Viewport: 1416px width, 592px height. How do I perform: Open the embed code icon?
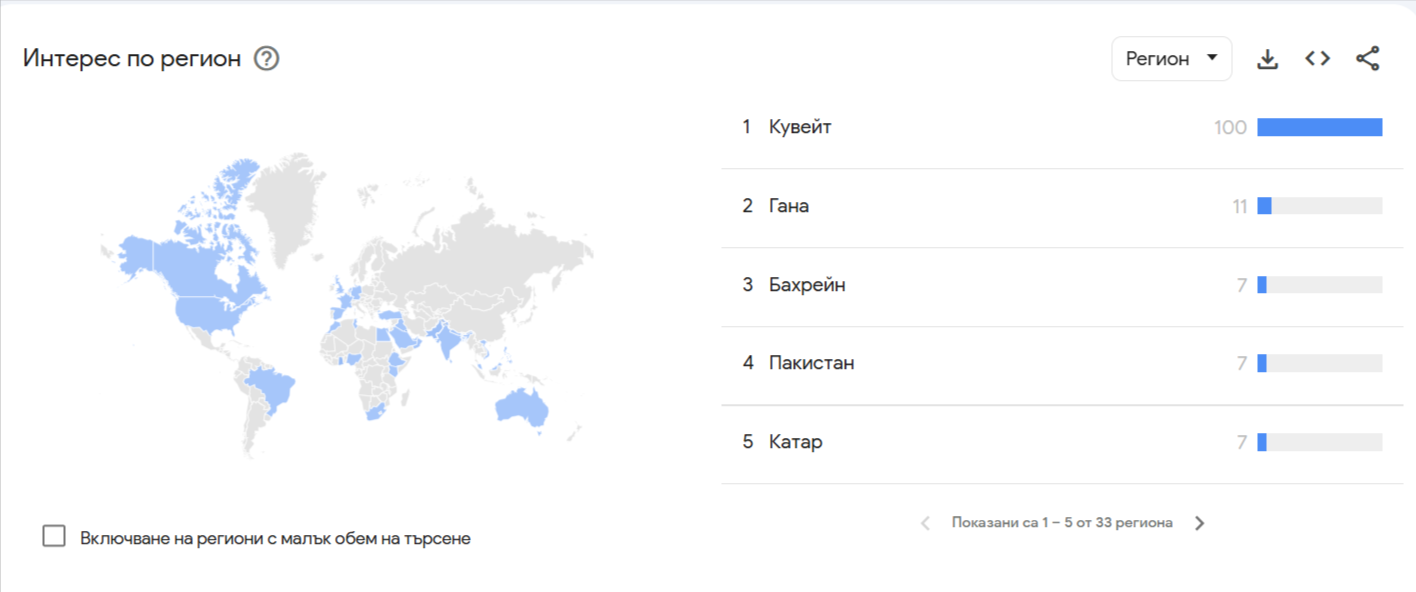(1317, 59)
